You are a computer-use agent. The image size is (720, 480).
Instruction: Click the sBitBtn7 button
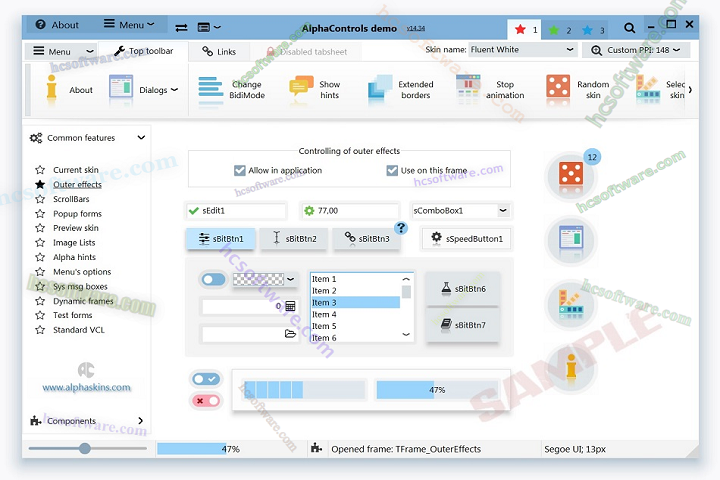pos(462,325)
